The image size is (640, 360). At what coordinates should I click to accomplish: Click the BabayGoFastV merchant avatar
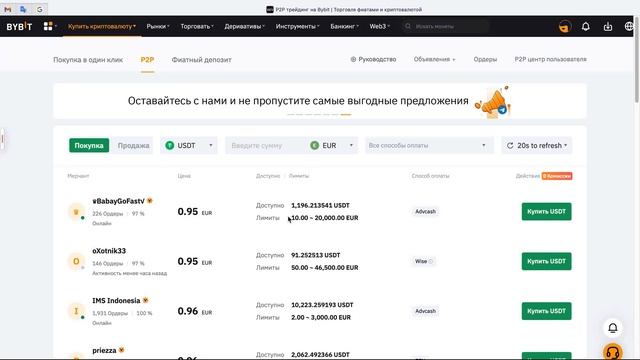point(76,211)
